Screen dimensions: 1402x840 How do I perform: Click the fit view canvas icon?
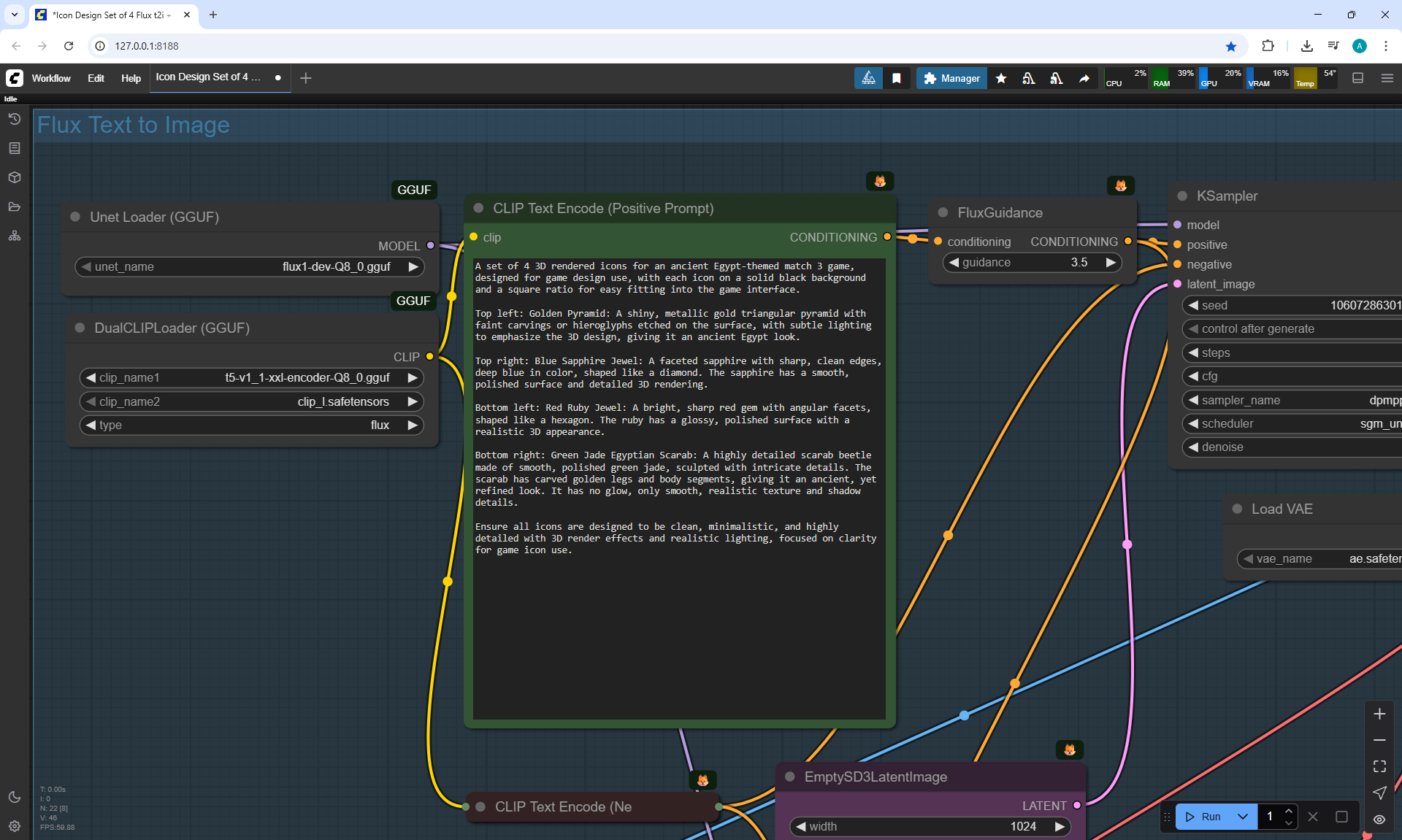click(x=1379, y=766)
